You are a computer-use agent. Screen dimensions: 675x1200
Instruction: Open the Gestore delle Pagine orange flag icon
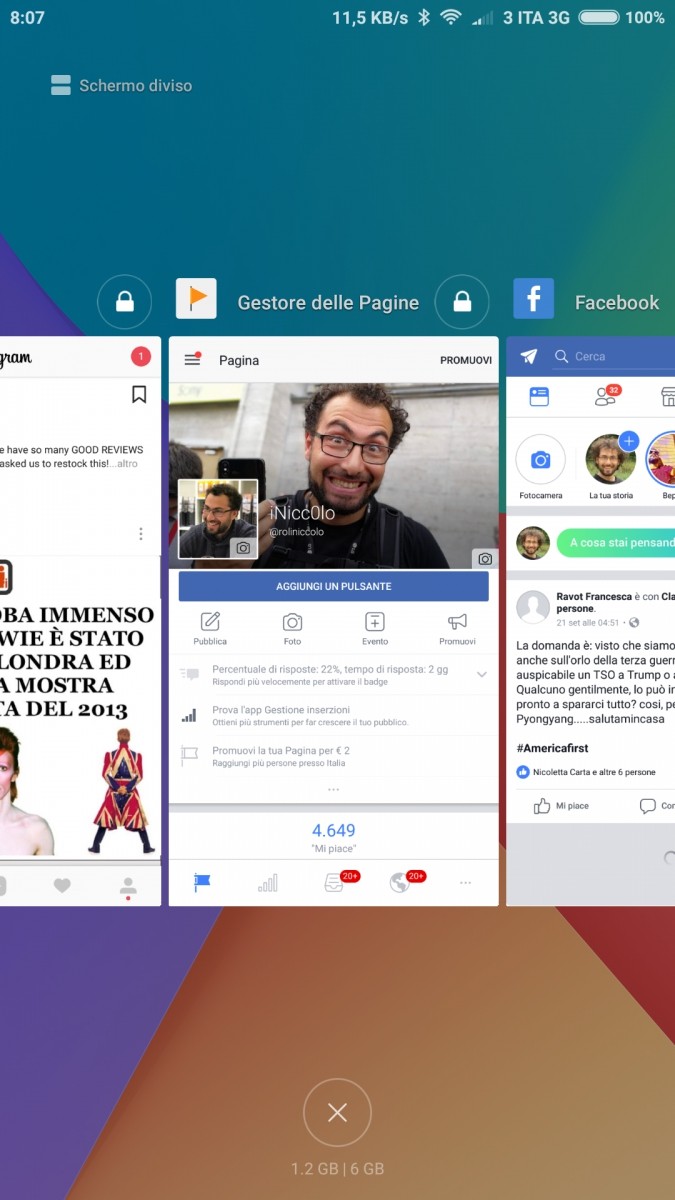(x=196, y=299)
